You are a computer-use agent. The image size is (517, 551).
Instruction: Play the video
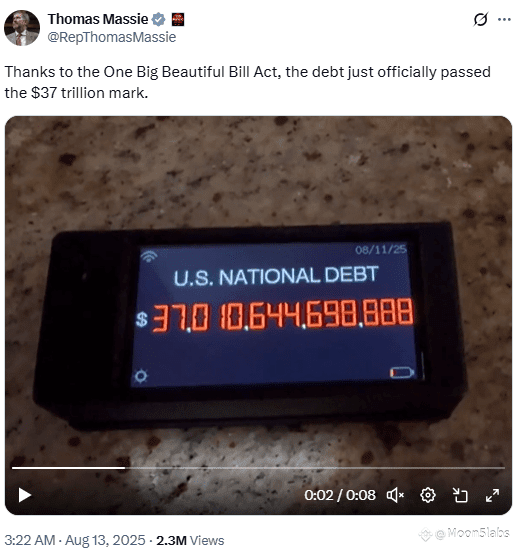pyautogui.click(x=25, y=495)
